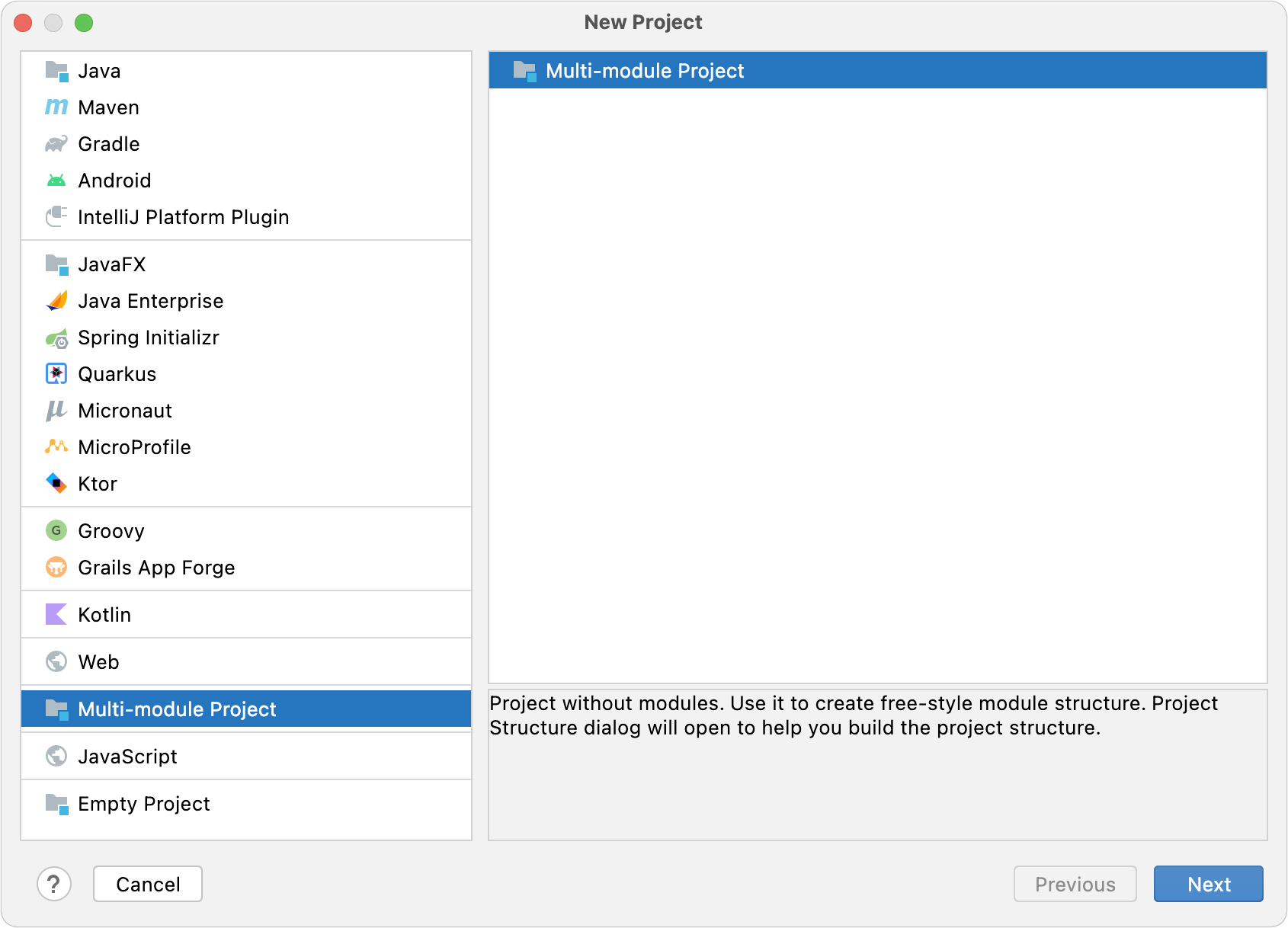Select Micronaut project type

click(246, 411)
